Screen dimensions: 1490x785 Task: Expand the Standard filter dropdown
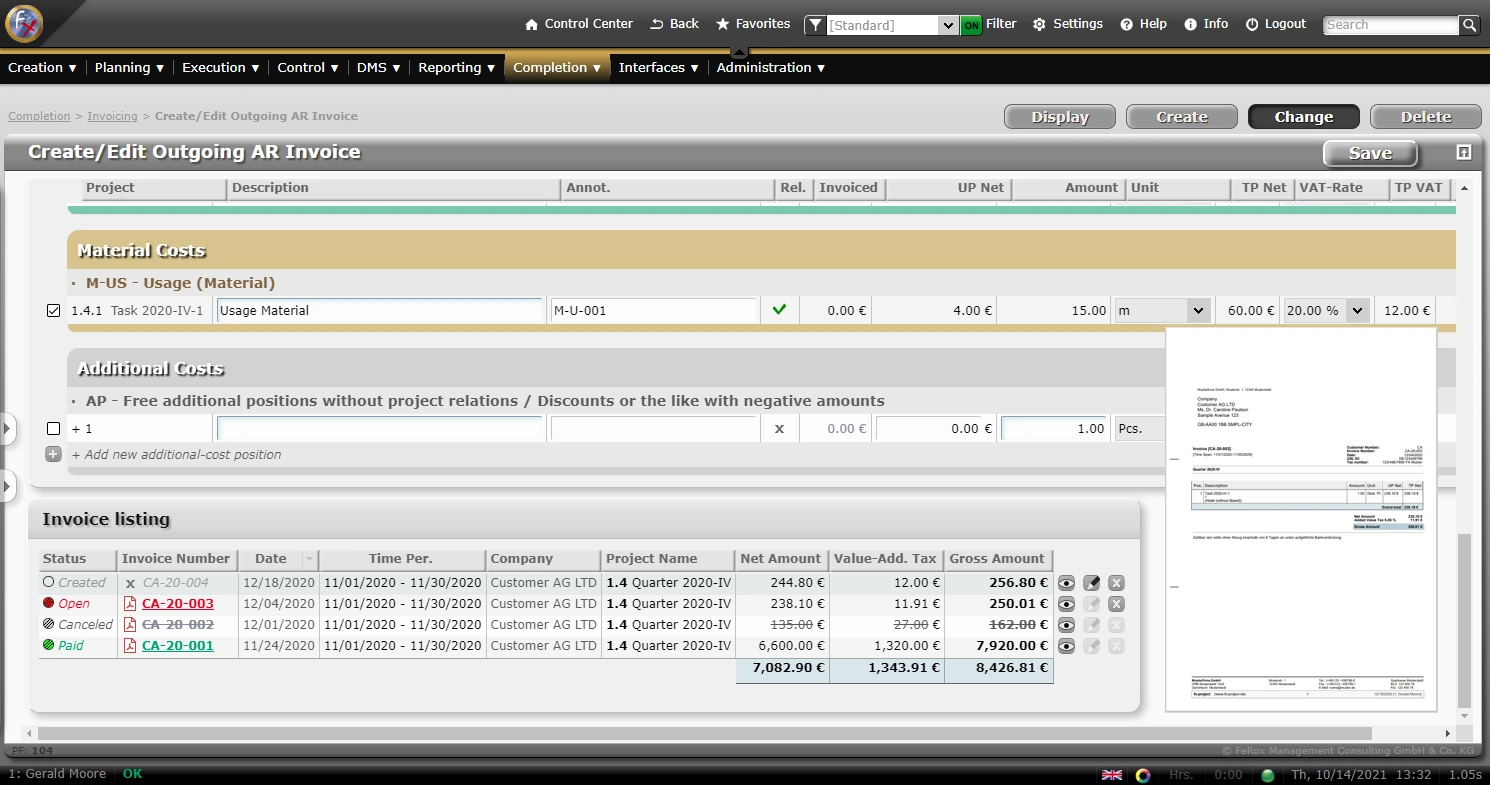click(948, 25)
